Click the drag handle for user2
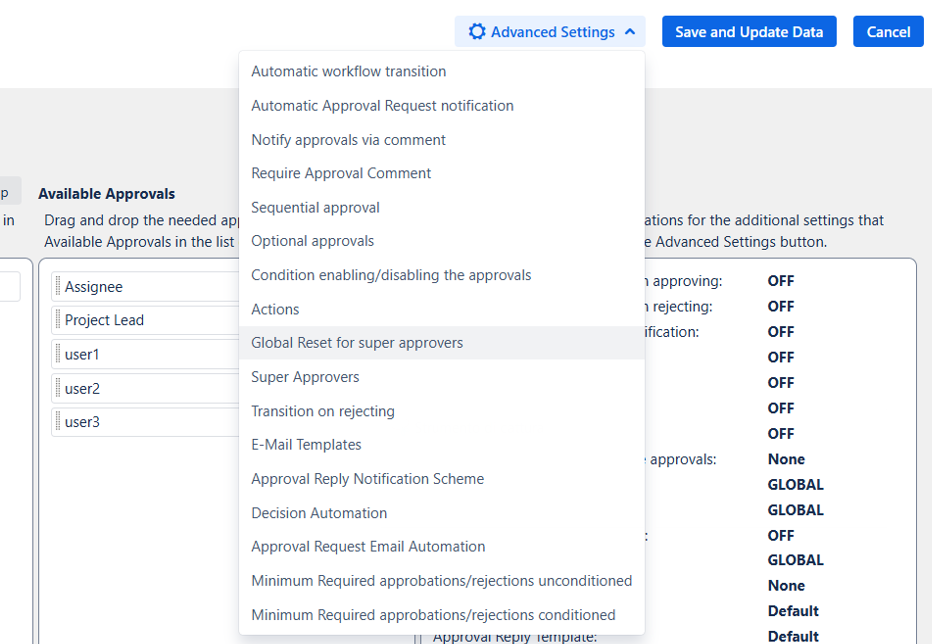This screenshot has width=932, height=644. click(x=58, y=389)
